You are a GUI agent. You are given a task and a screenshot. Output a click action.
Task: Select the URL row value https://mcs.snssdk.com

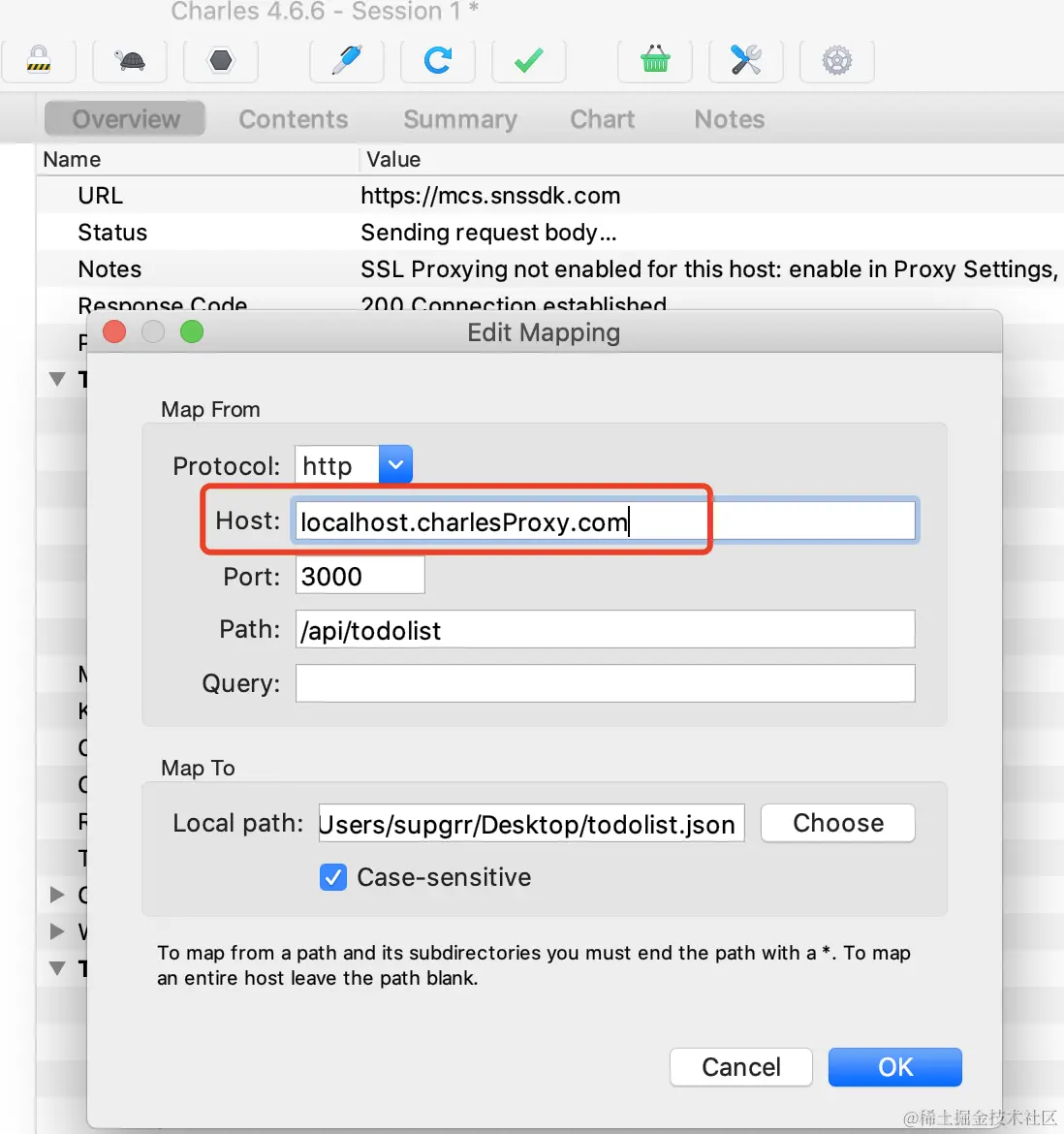point(490,195)
